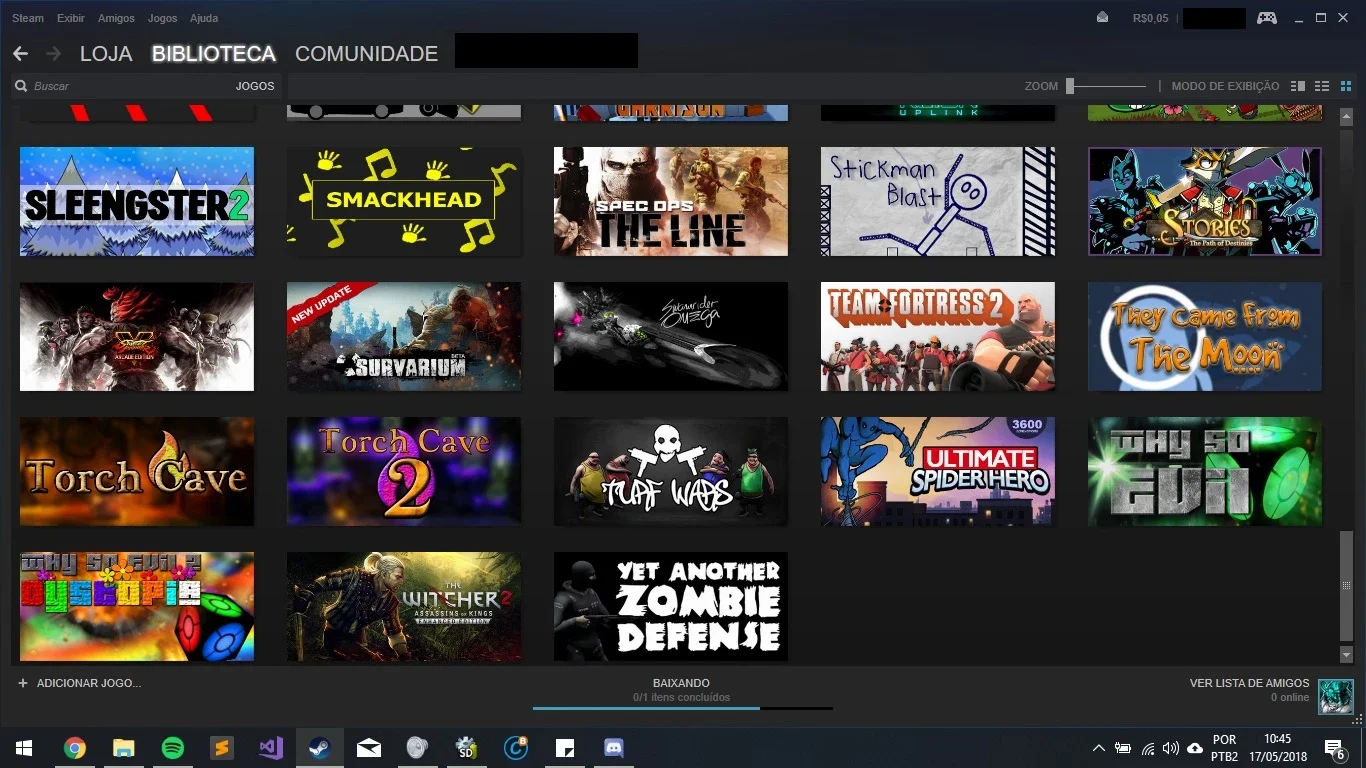Viewport: 1366px width, 768px height.
Task: Open the BAIXANDO downloads status
Action: [x=682, y=683]
